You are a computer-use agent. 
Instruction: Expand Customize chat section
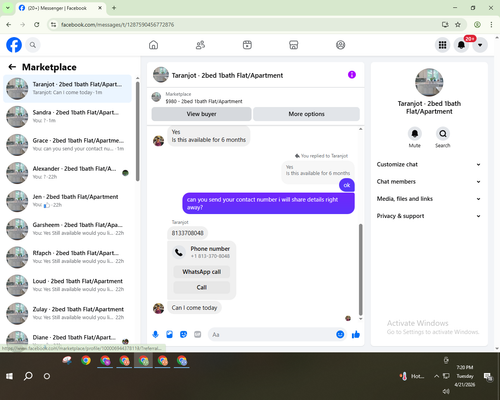click(429, 164)
